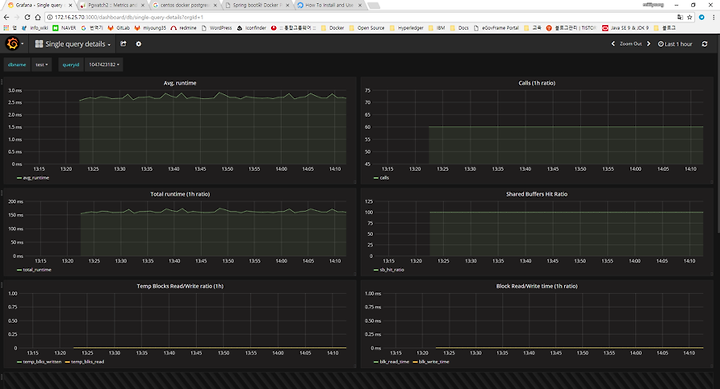Expand the Open Source bookmarks folder
The image size is (720, 389).
pyautogui.click(x=366, y=28)
